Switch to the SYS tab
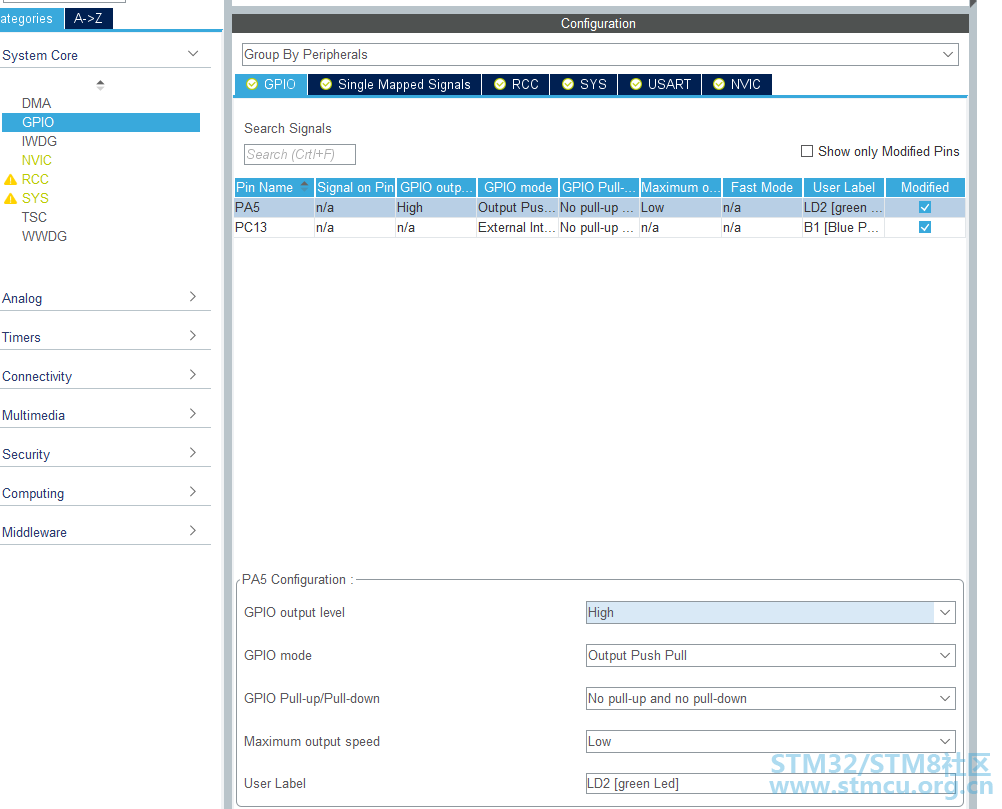 tap(584, 84)
